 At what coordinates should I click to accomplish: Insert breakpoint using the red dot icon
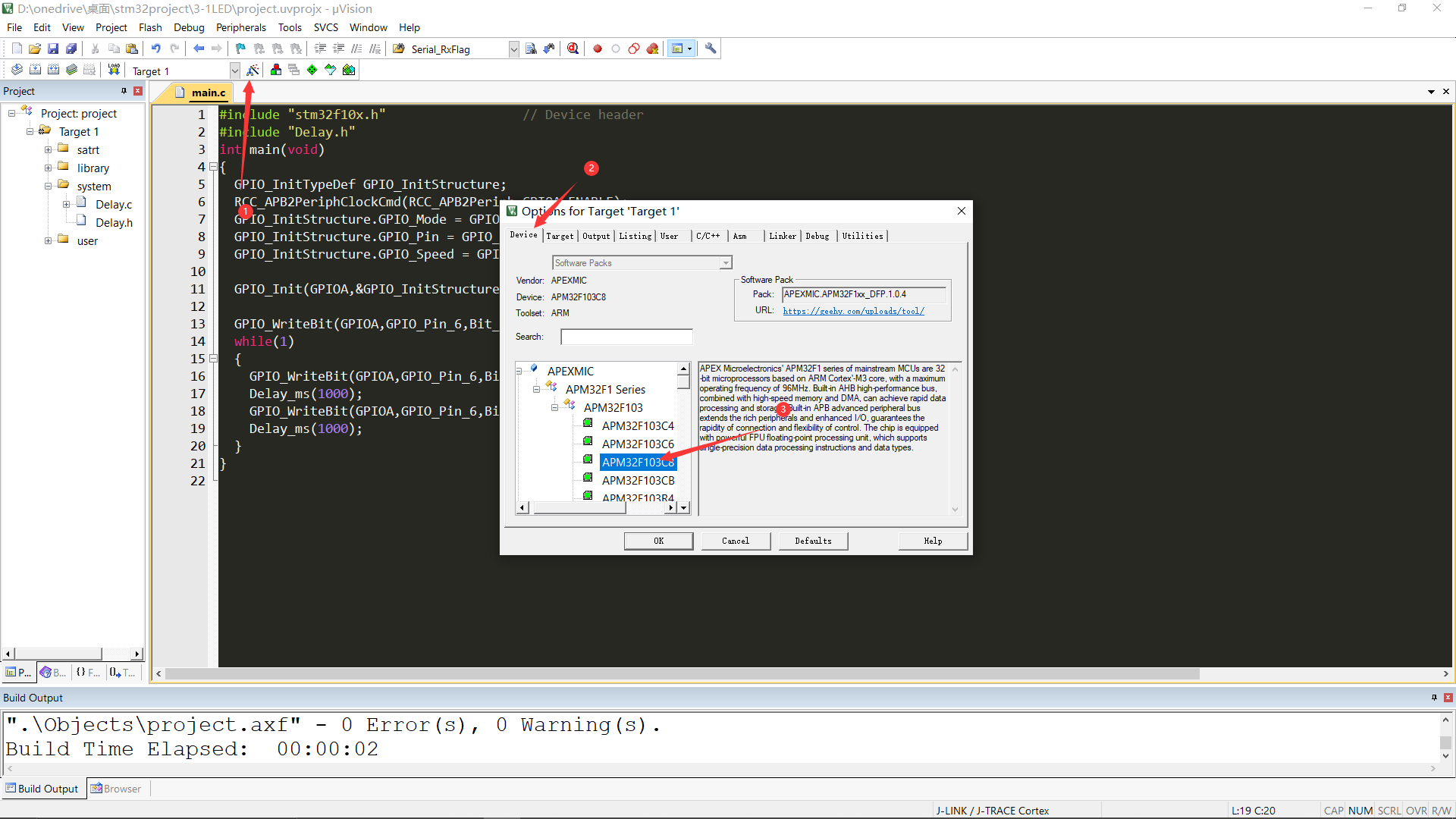click(598, 49)
